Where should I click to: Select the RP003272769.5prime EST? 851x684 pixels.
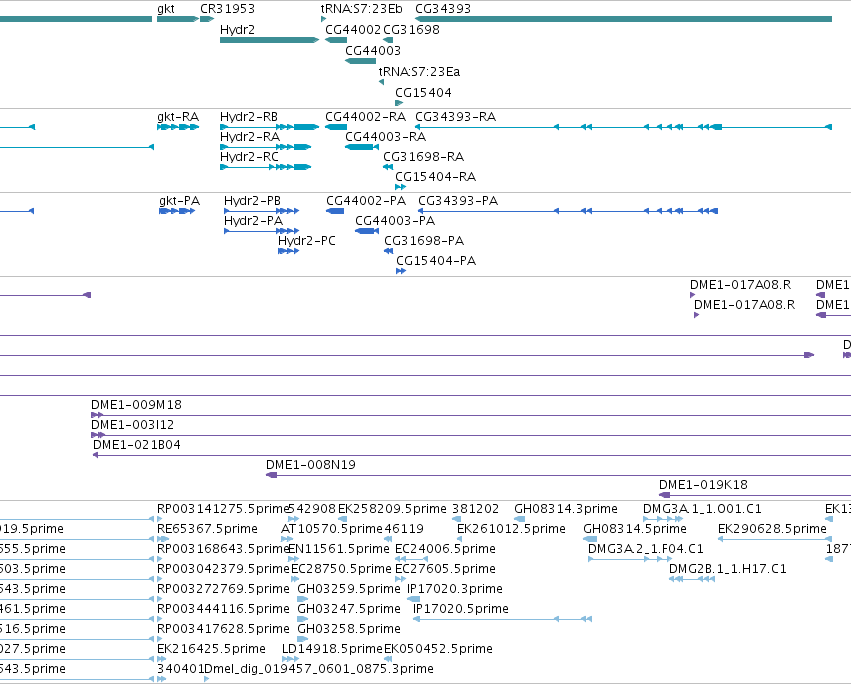coord(160,599)
